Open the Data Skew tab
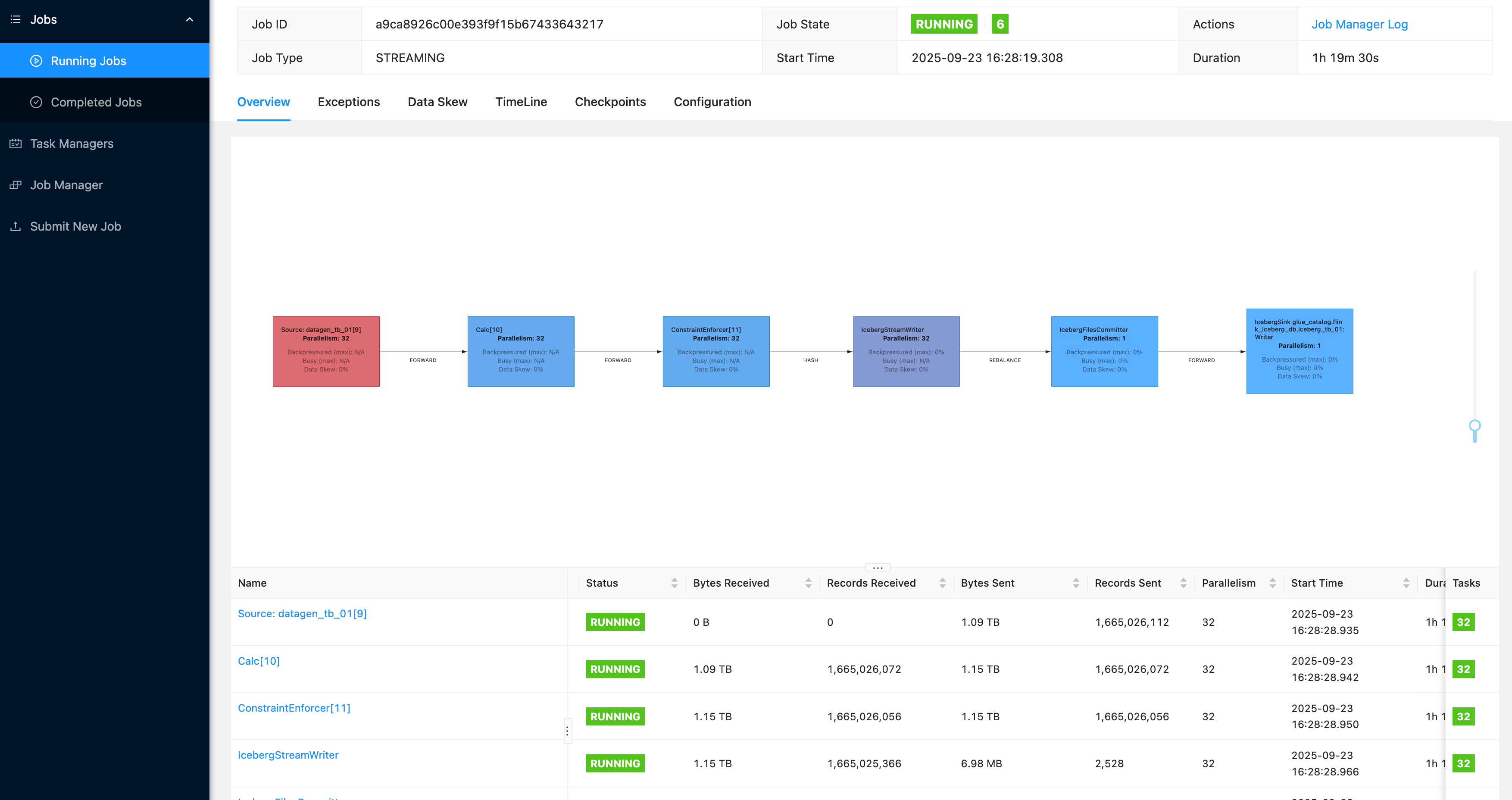Screen dimensions: 1512x800 [x=437, y=102]
